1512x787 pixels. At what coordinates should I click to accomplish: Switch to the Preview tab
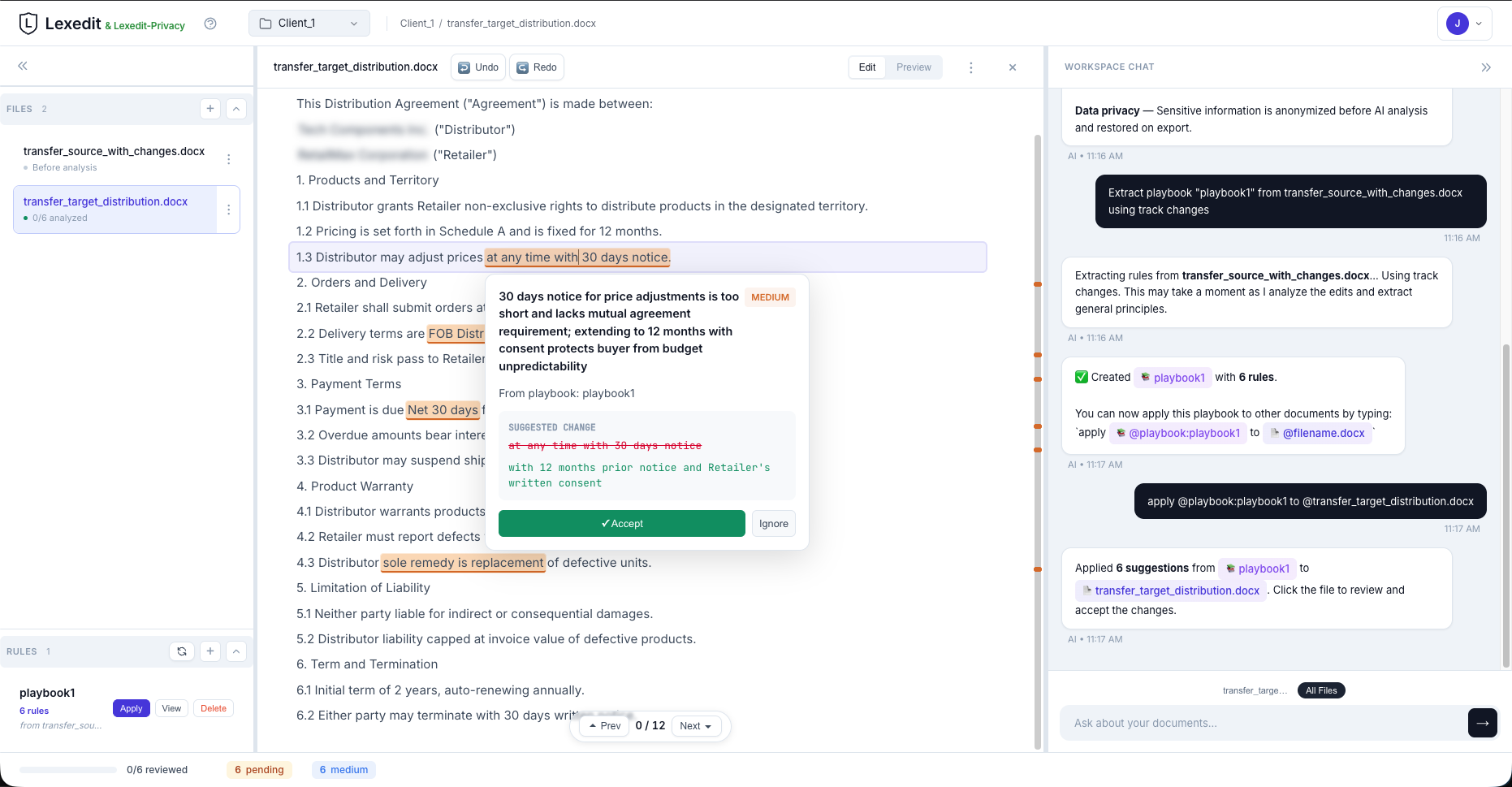tap(913, 67)
